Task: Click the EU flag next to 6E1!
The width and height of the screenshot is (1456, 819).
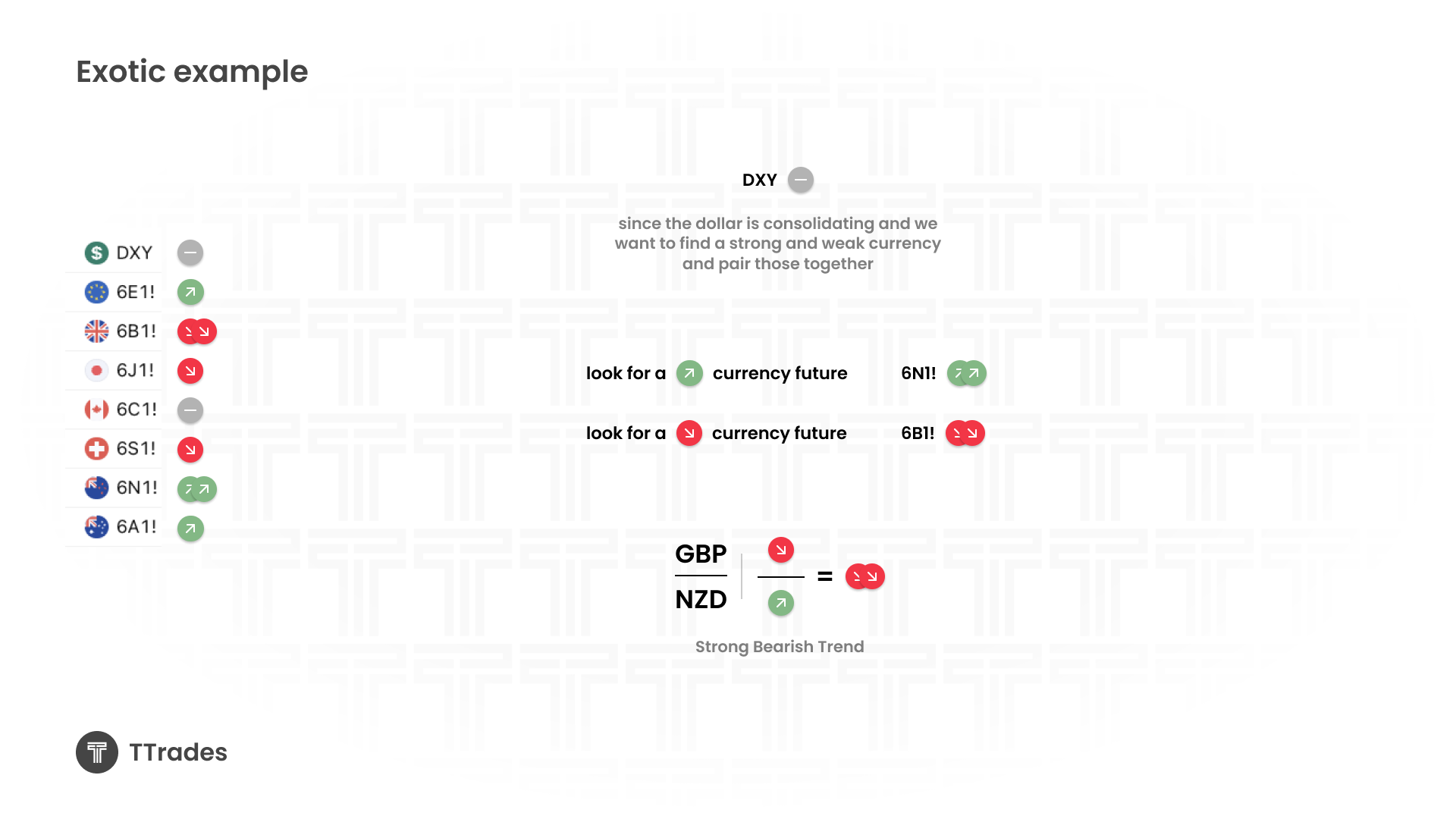Action: coord(96,292)
